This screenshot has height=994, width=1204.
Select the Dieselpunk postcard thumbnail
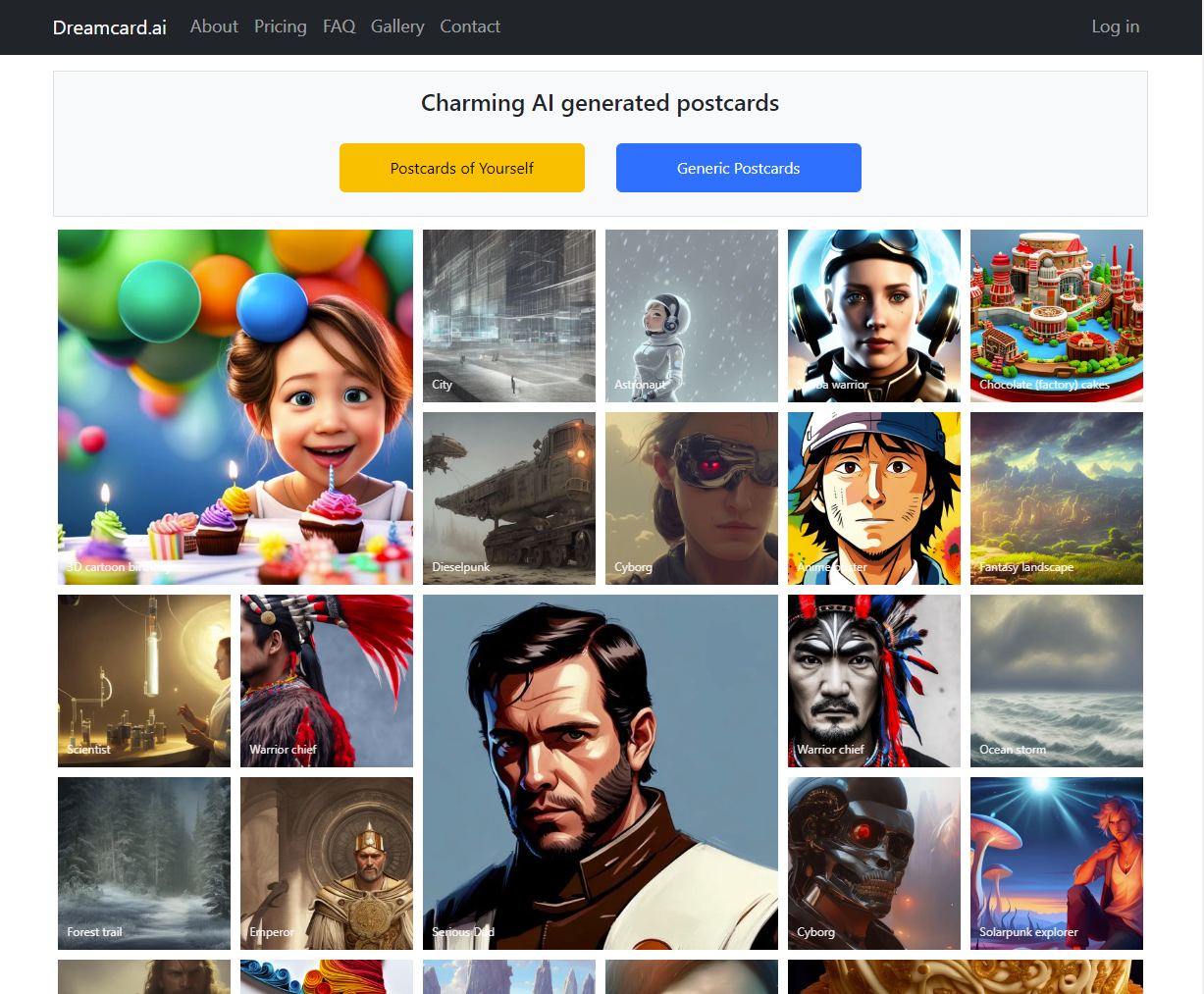pyautogui.click(x=509, y=498)
